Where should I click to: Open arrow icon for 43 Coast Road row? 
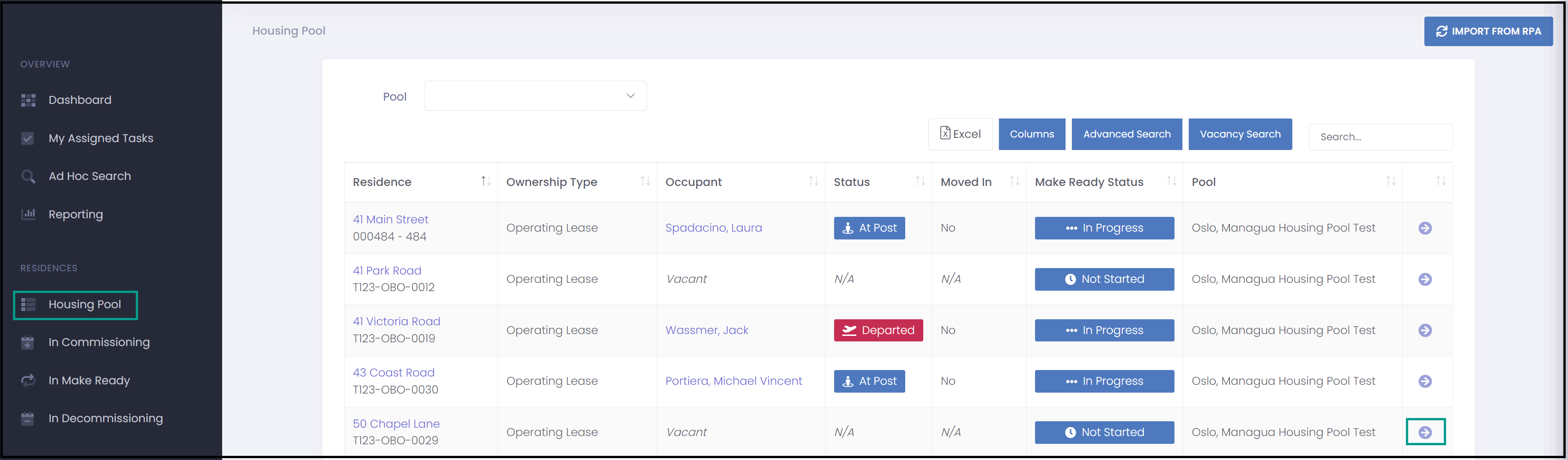1425,382
